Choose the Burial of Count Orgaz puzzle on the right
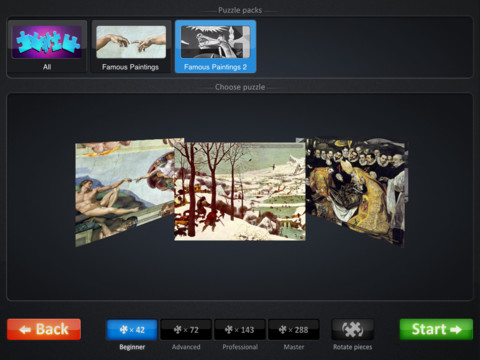This screenshot has height=360, width=480. click(355, 192)
